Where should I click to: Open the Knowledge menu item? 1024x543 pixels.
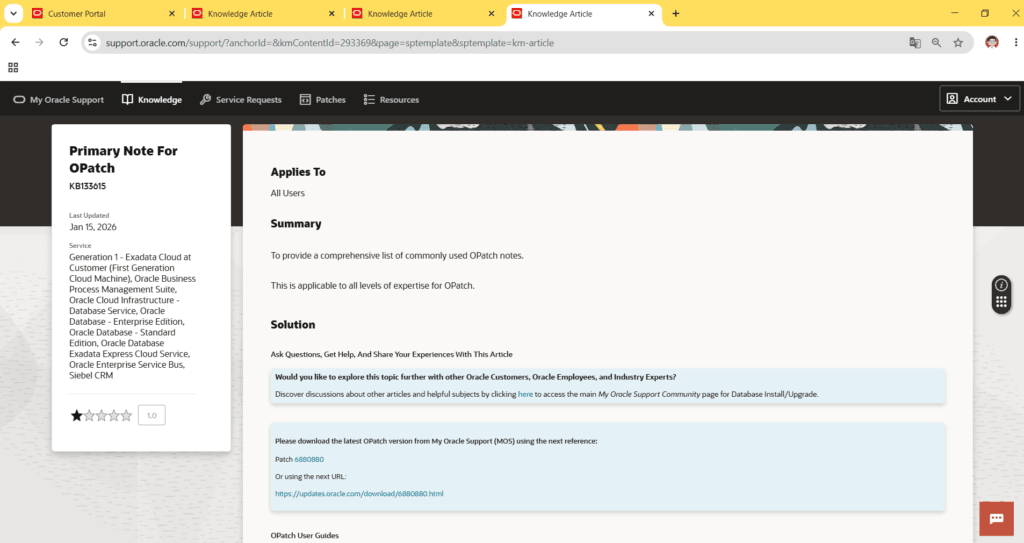pos(152,99)
